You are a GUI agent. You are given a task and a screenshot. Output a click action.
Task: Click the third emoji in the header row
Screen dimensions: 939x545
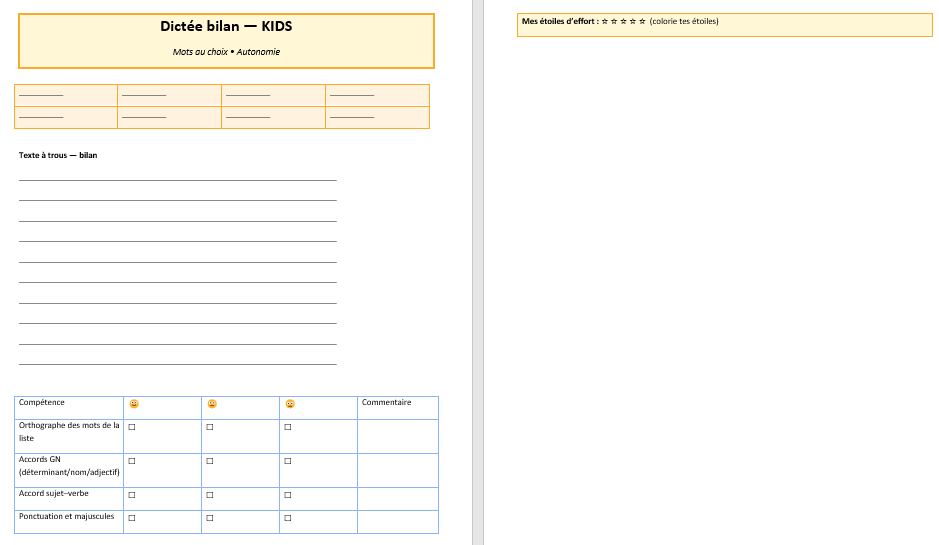(x=289, y=404)
